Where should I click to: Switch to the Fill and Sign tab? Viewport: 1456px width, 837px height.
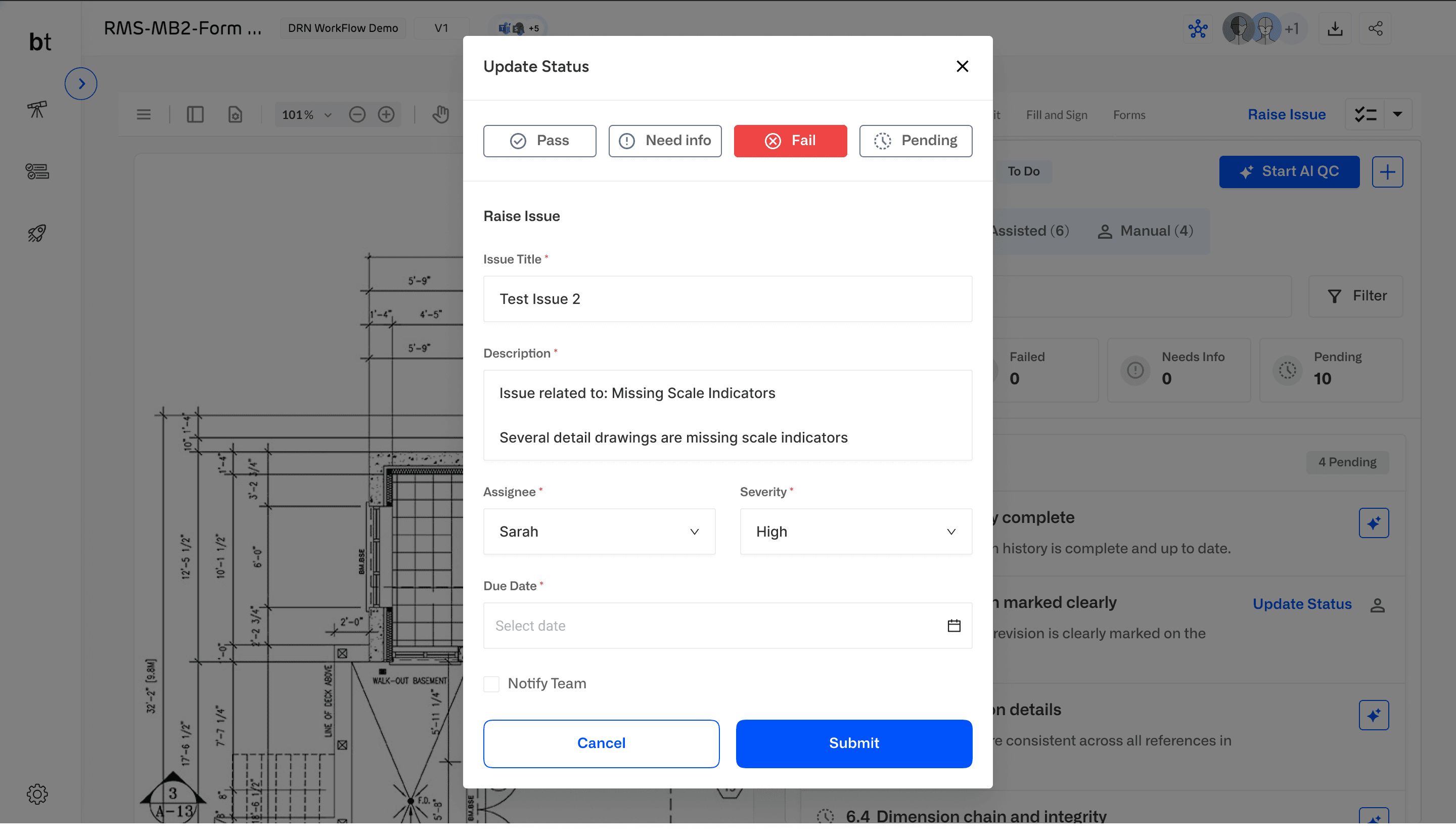click(x=1056, y=115)
